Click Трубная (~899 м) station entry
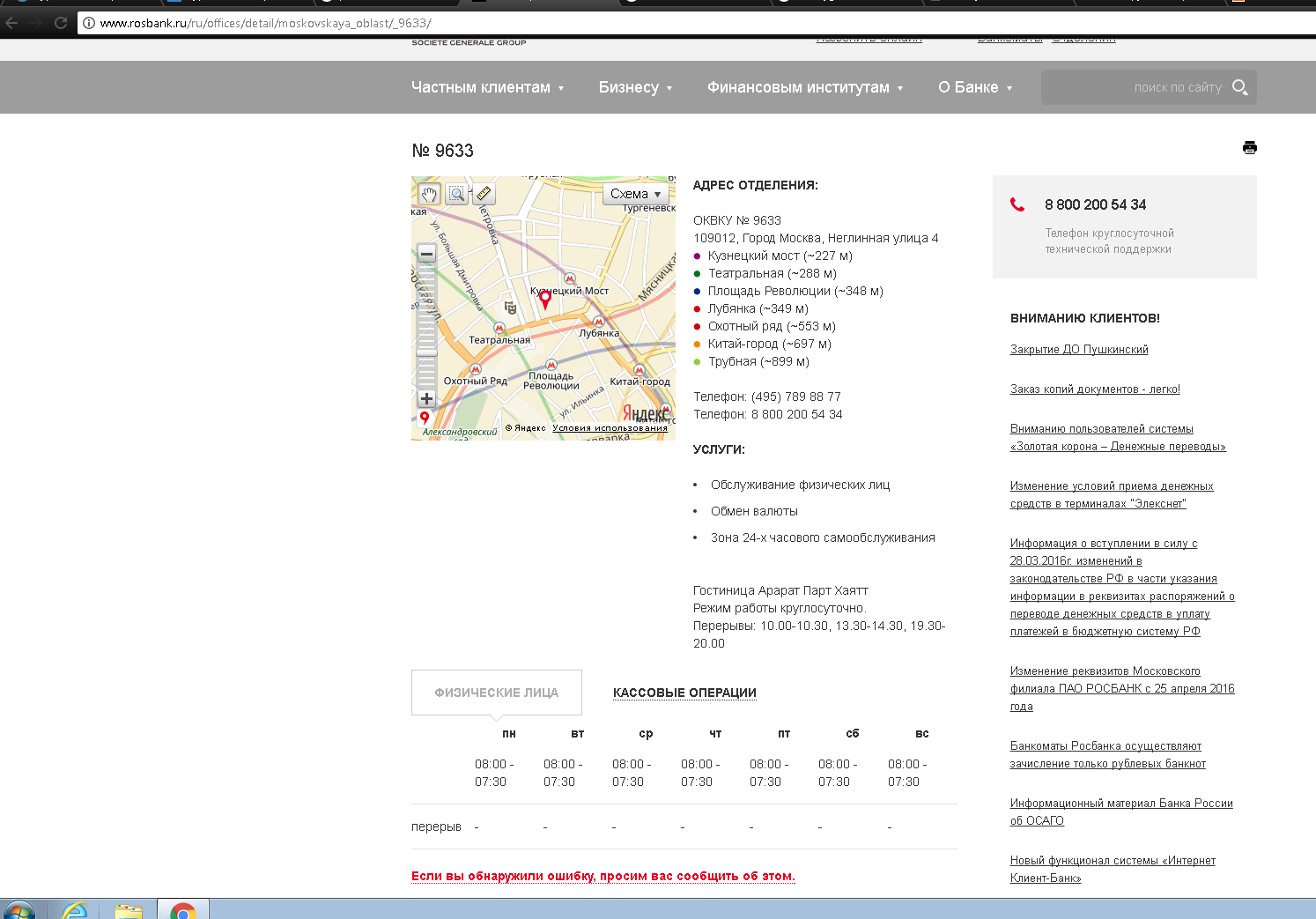The image size is (1316, 919). pyautogui.click(x=758, y=361)
